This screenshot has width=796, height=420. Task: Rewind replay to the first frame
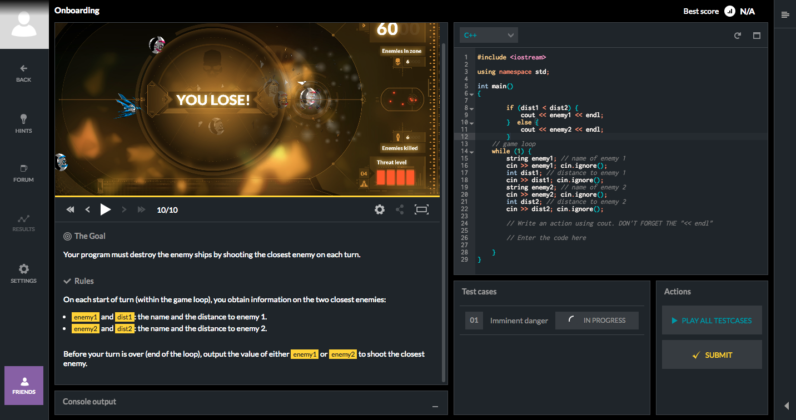70,210
